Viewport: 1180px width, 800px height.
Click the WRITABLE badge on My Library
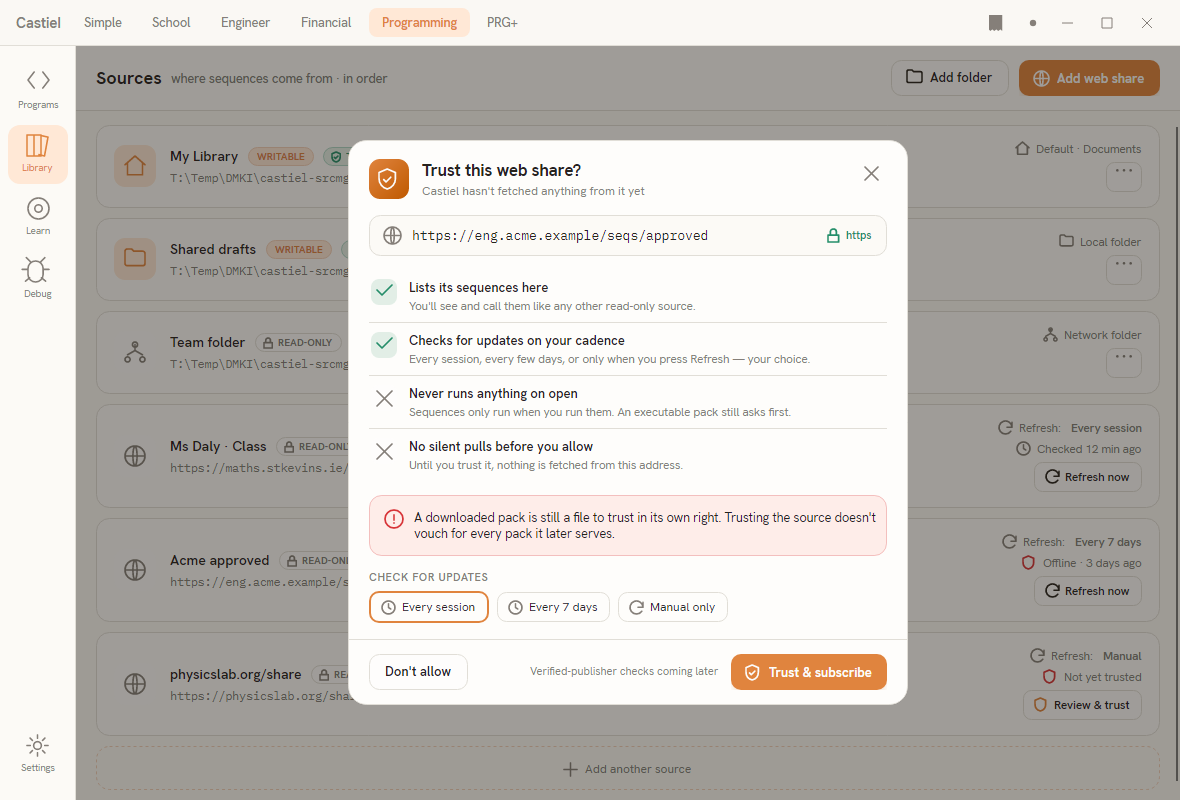click(x=281, y=157)
